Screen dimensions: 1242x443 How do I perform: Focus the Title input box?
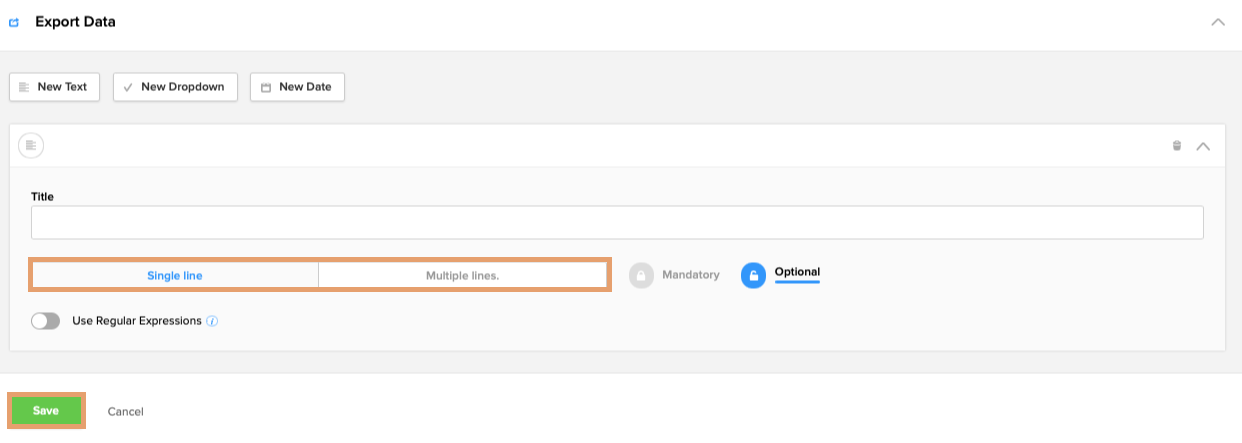[x=616, y=223]
